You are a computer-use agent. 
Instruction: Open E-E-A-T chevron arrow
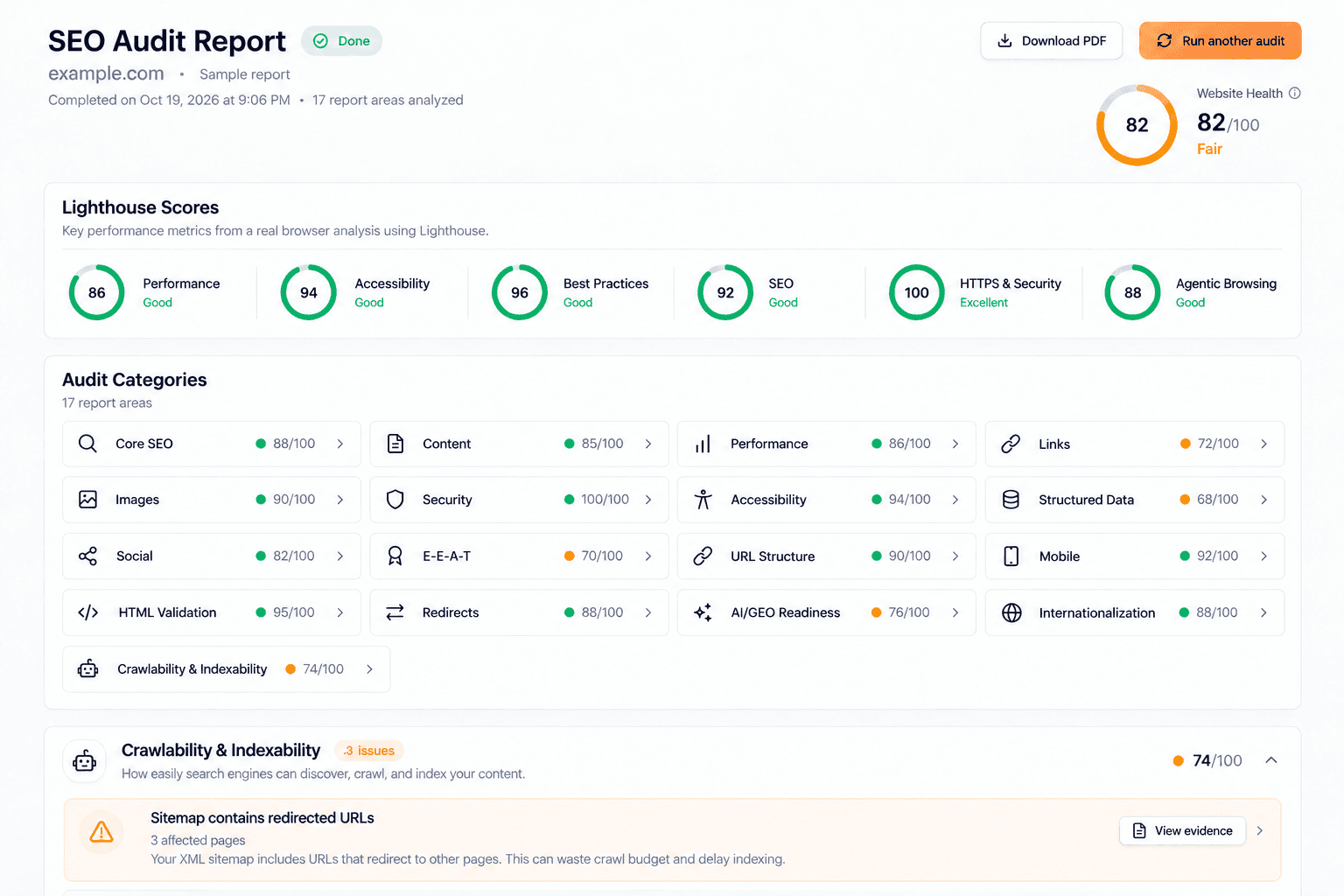(x=648, y=556)
